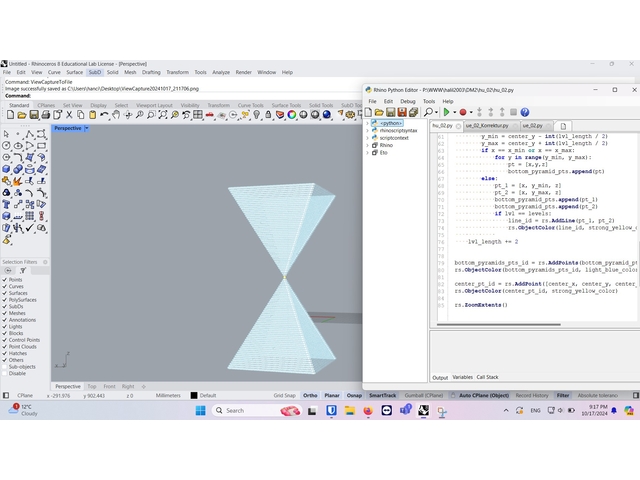Image resolution: width=640 pixels, height=480 pixels.
Task: Save the script in Python Editor toolbar
Action: [391, 112]
